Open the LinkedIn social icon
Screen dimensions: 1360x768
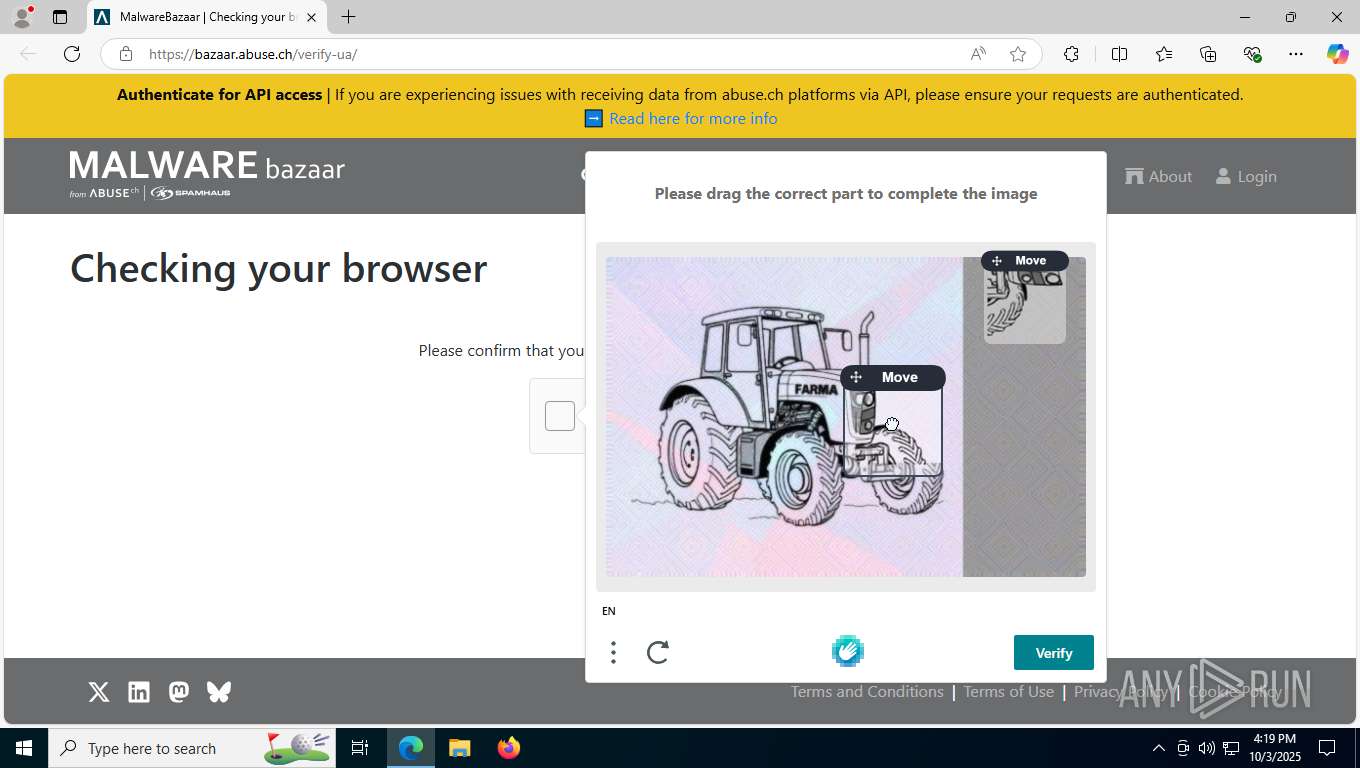139,692
